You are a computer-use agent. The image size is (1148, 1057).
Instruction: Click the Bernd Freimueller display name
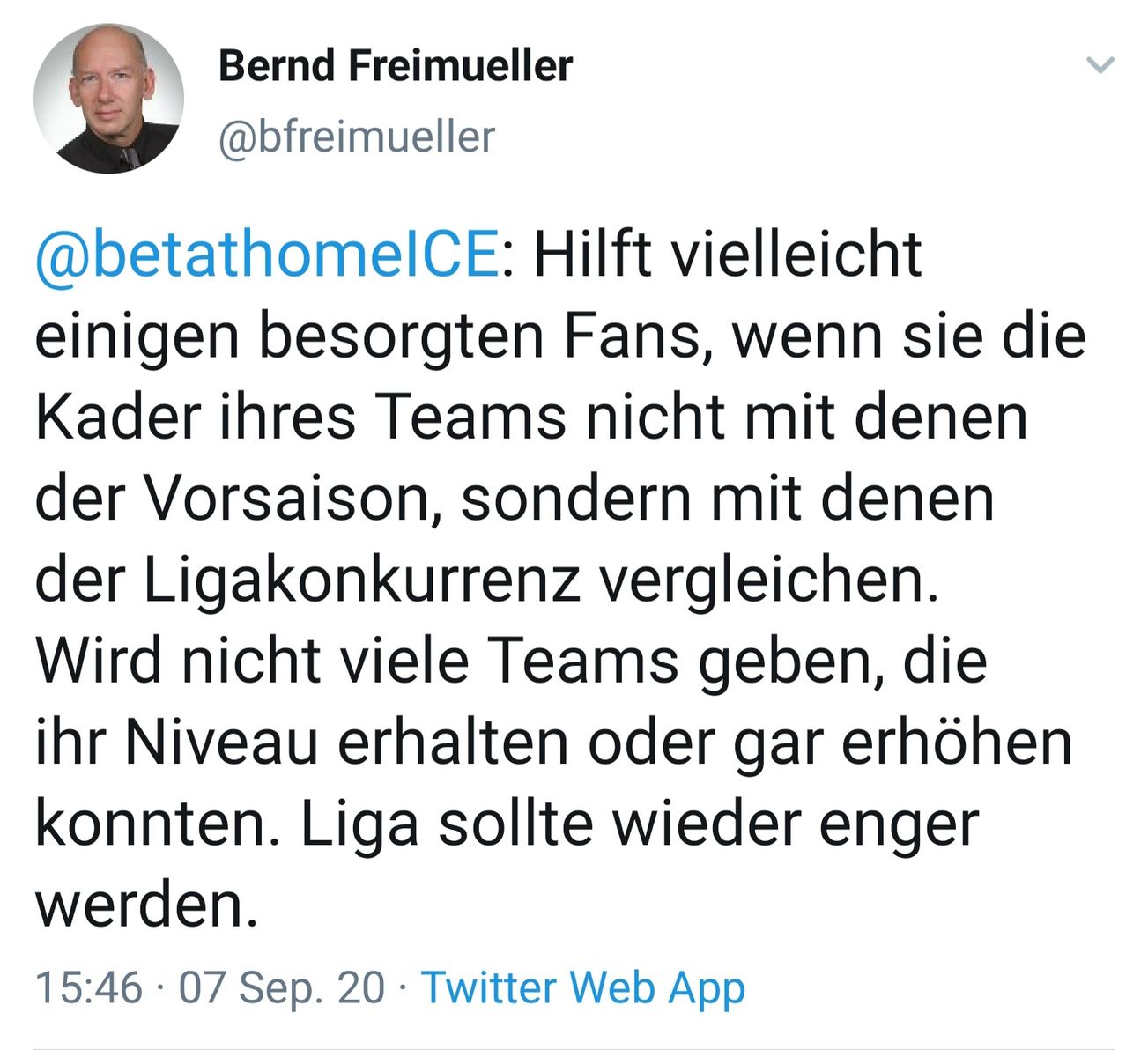coord(395,66)
